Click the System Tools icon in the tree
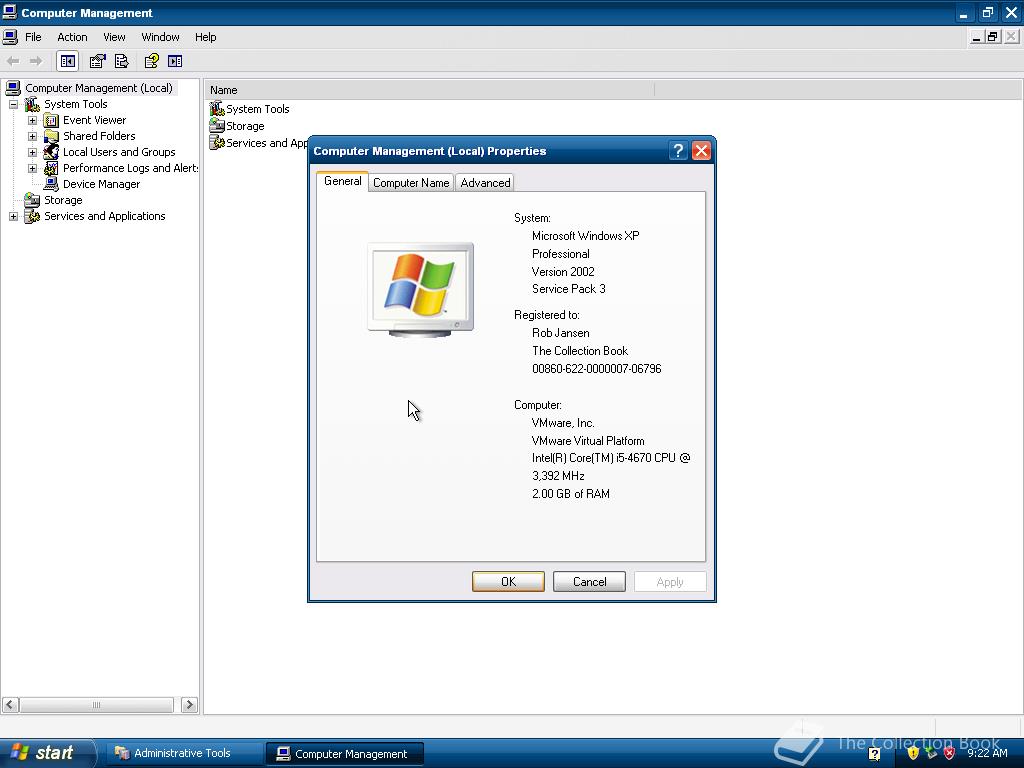 (x=32, y=104)
